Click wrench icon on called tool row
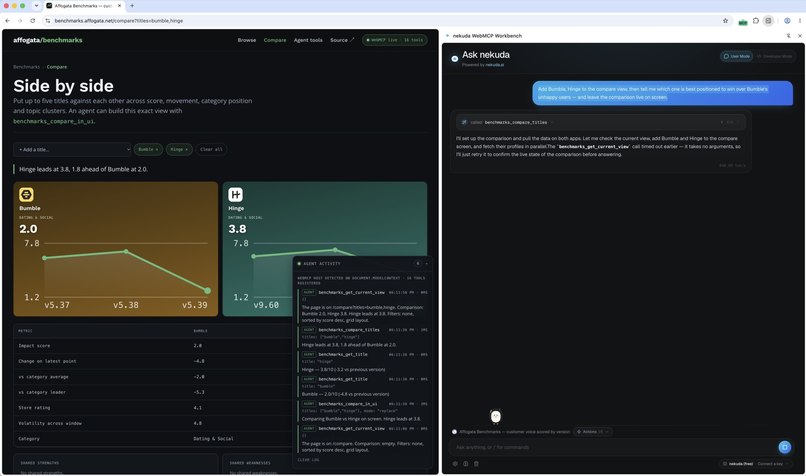Viewport: 806px width, 476px height. point(464,122)
